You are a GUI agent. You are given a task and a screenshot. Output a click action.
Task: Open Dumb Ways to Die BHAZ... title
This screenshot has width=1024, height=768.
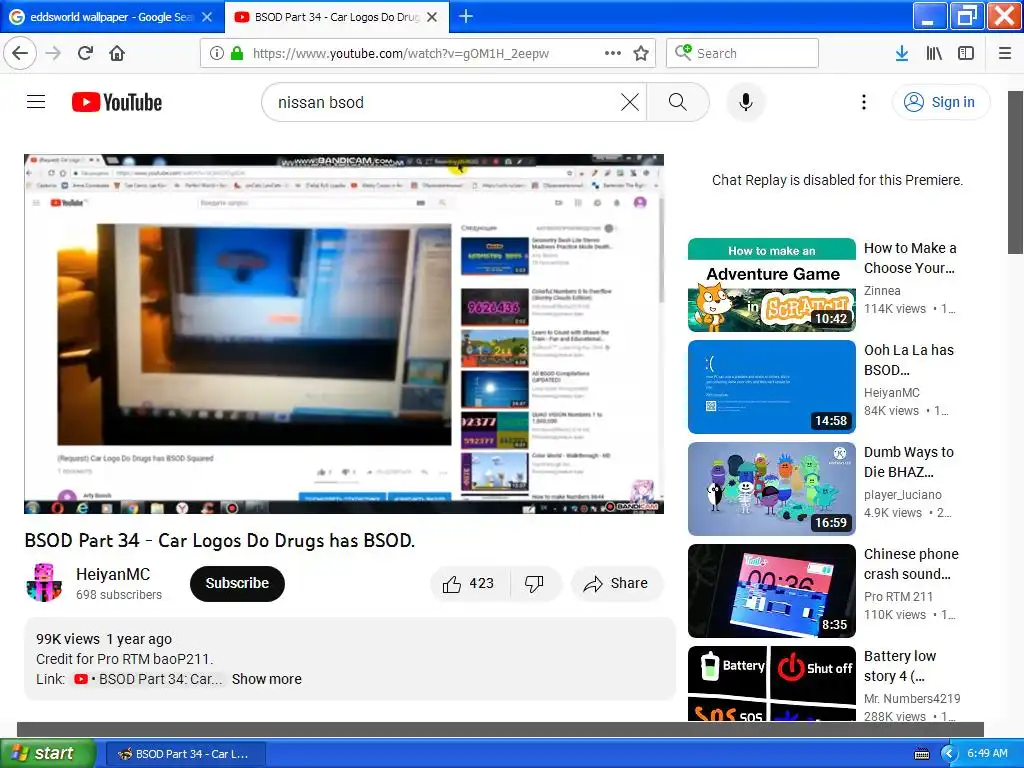[908, 462]
